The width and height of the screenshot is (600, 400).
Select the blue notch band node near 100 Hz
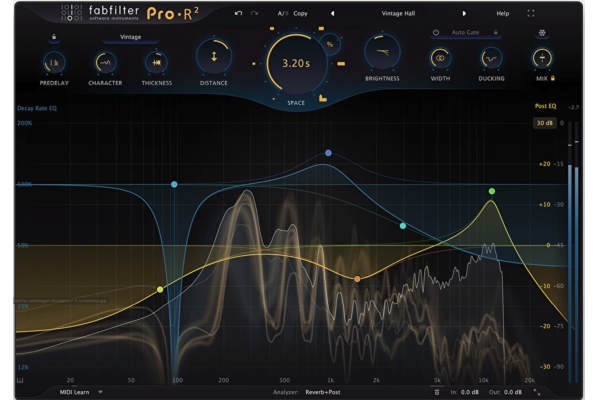pyautogui.click(x=174, y=184)
